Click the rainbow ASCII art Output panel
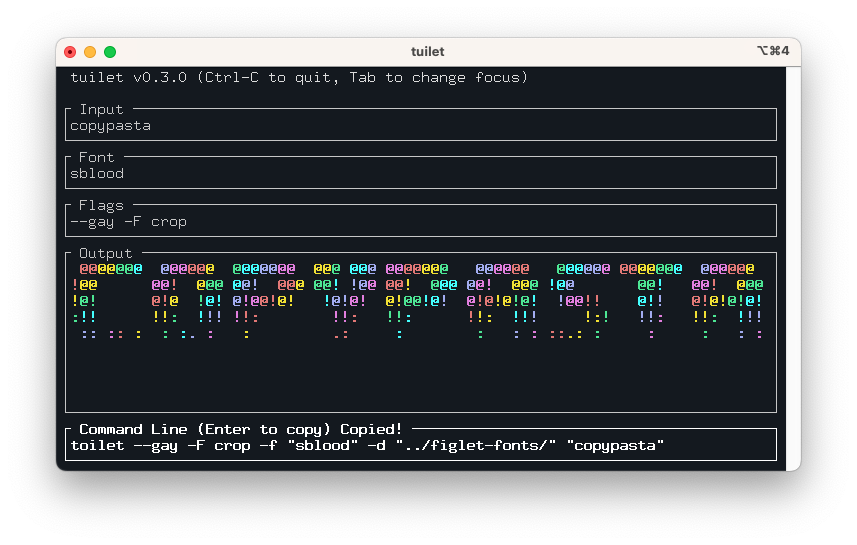Image resolution: width=857 pixels, height=545 pixels. coord(420,332)
